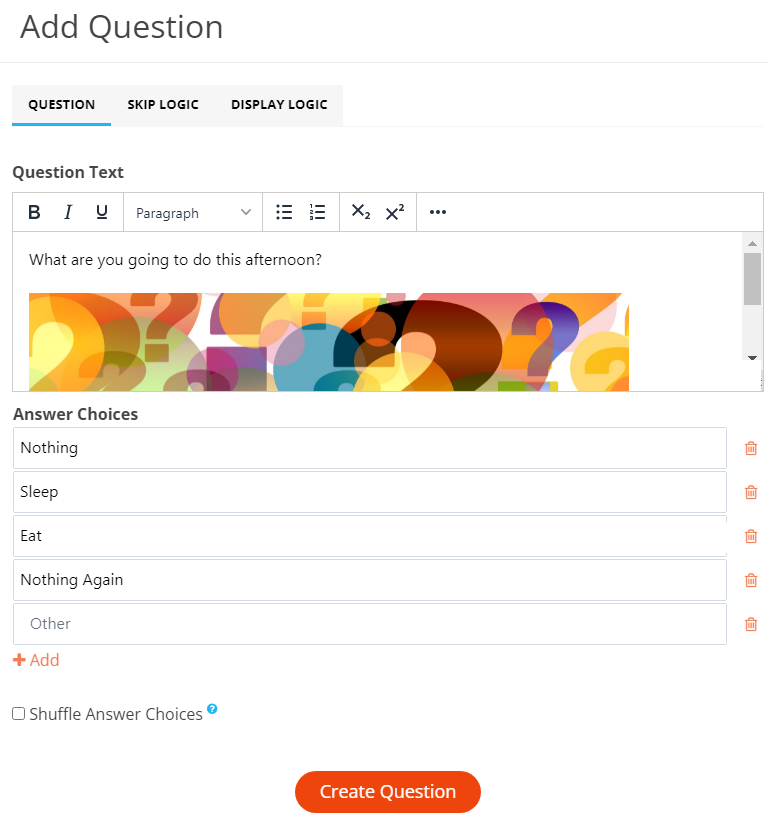
Task: Open the Display Logic tab
Action: click(x=279, y=104)
